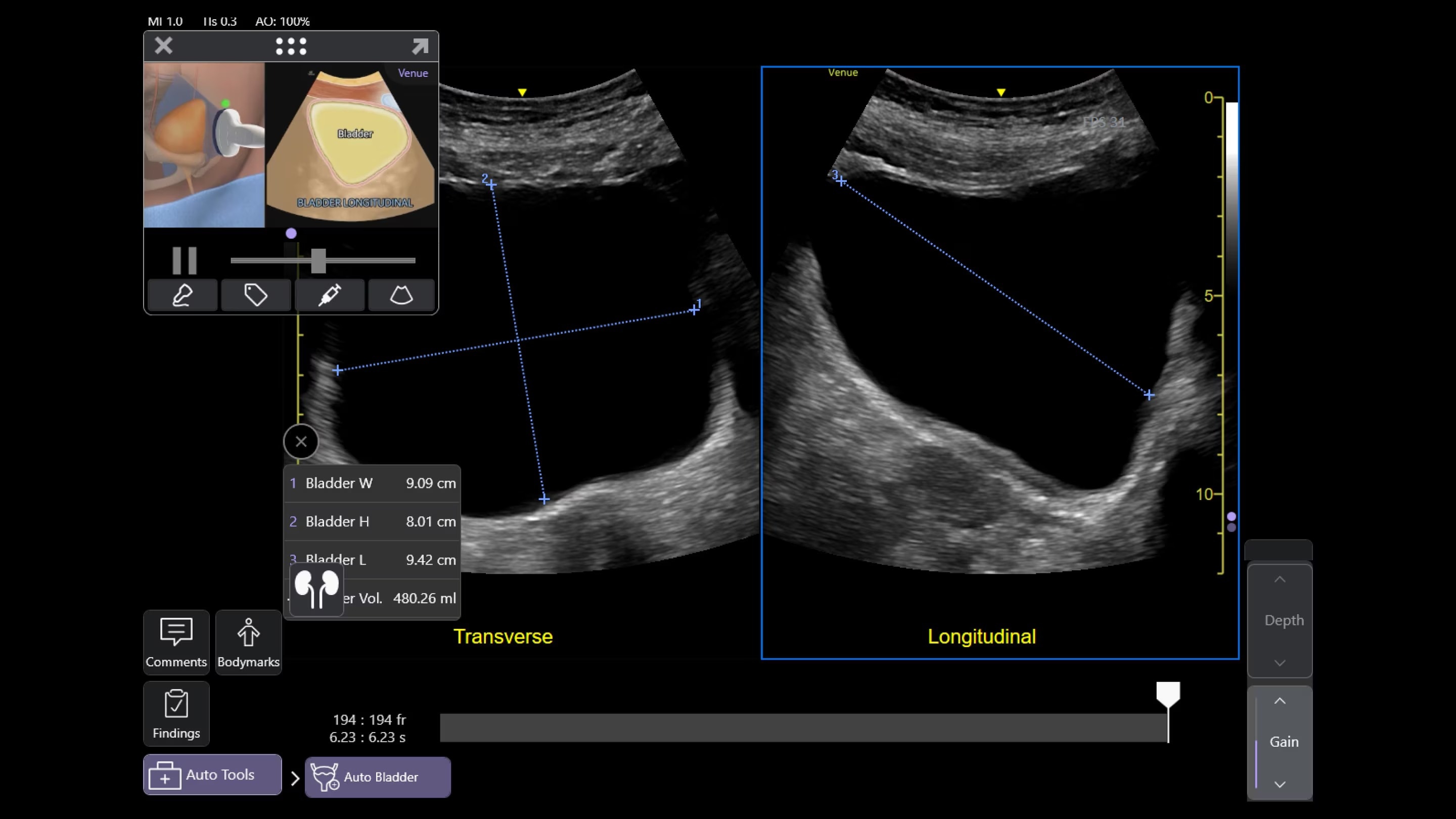Increase Depth with the up chevron

(1280, 580)
